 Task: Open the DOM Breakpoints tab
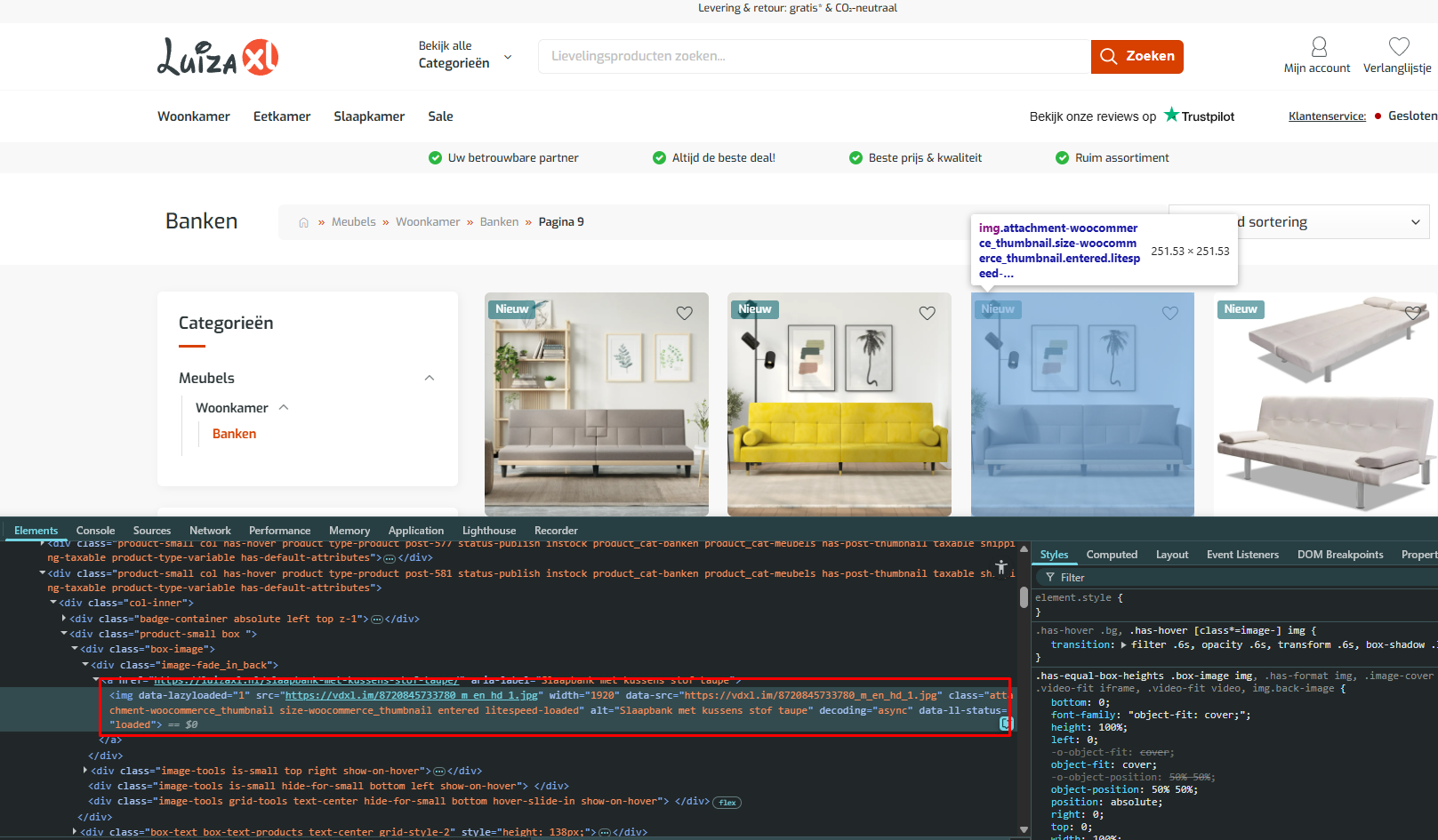[x=1340, y=555]
